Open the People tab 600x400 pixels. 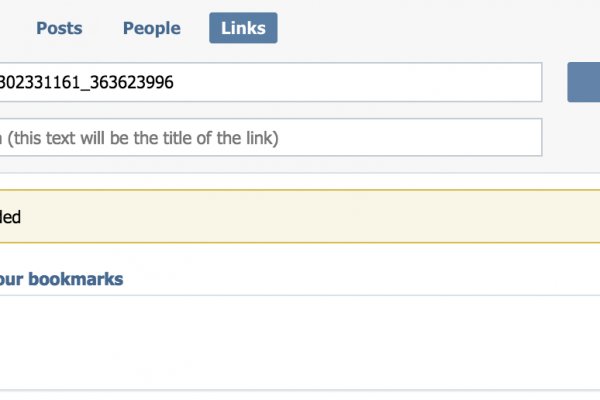click(x=151, y=28)
